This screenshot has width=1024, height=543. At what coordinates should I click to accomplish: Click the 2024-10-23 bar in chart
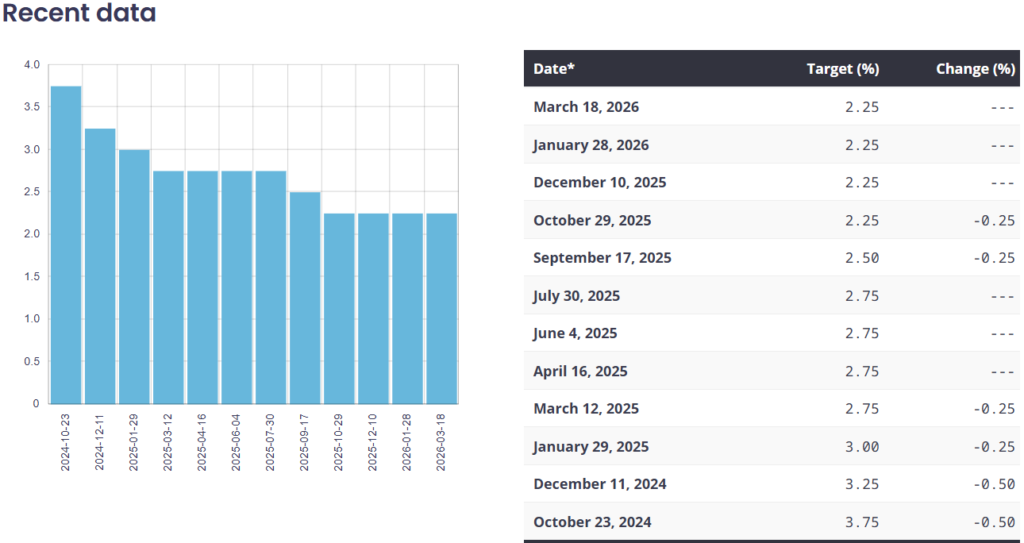[x=66, y=245]
